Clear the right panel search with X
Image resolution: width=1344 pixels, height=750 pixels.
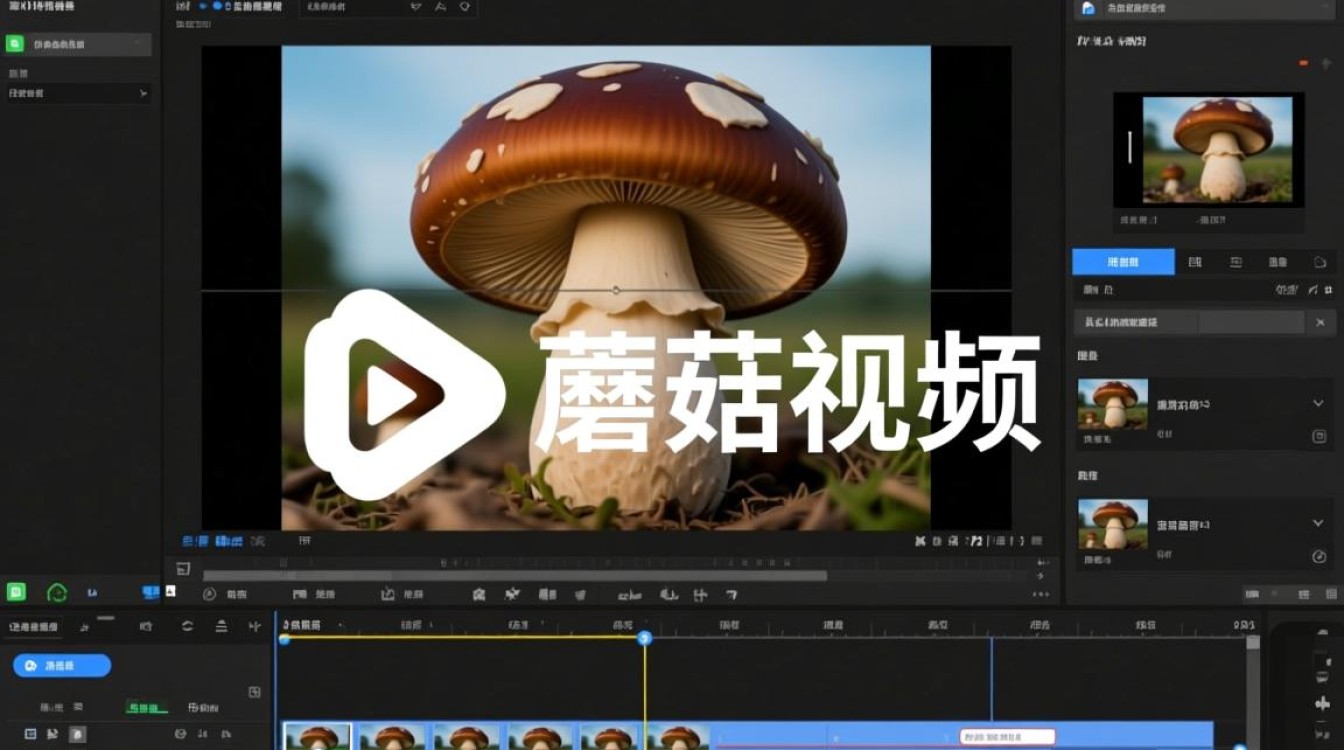click(1320, 322)
